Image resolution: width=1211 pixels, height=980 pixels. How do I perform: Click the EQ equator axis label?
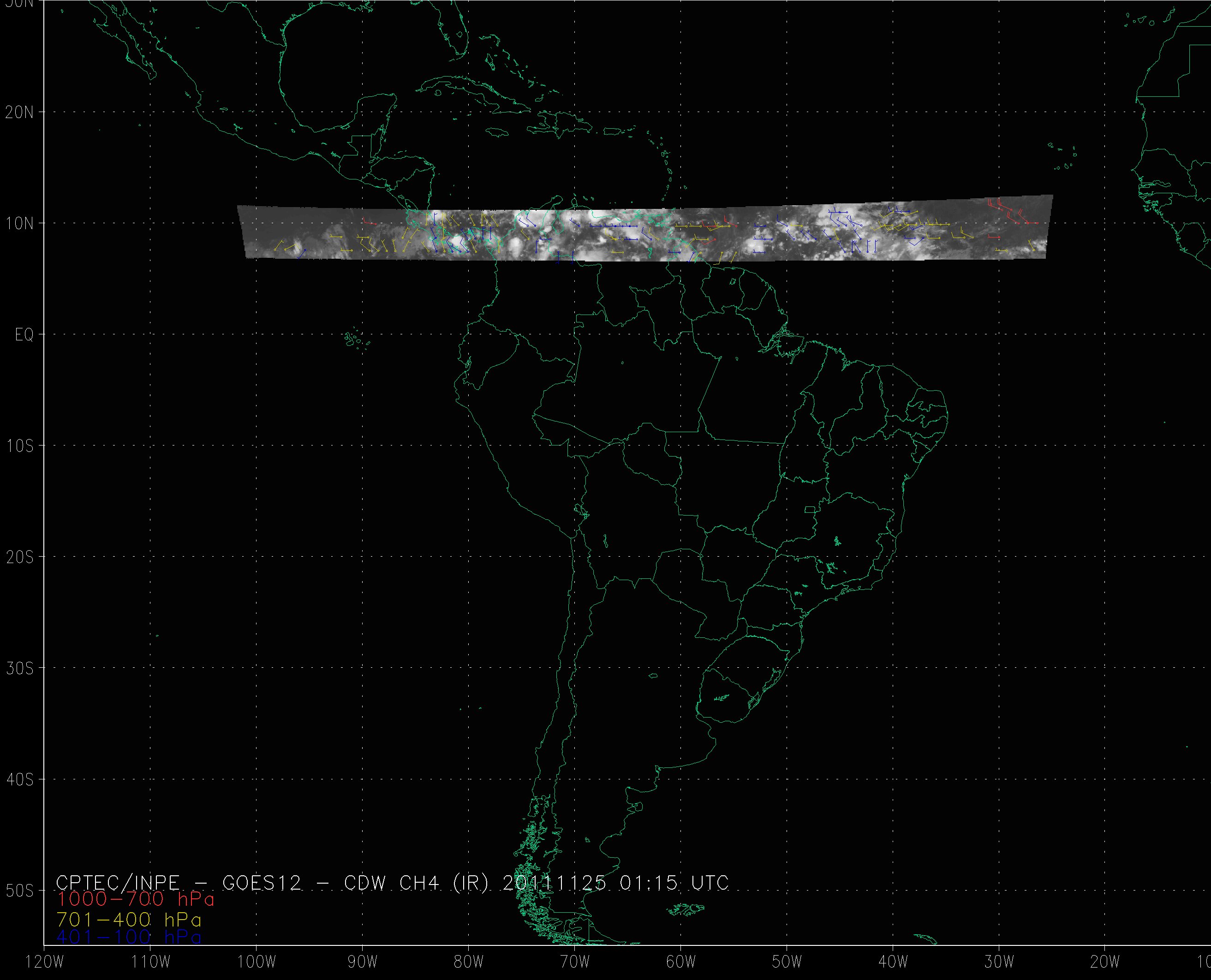pos(24,335)
